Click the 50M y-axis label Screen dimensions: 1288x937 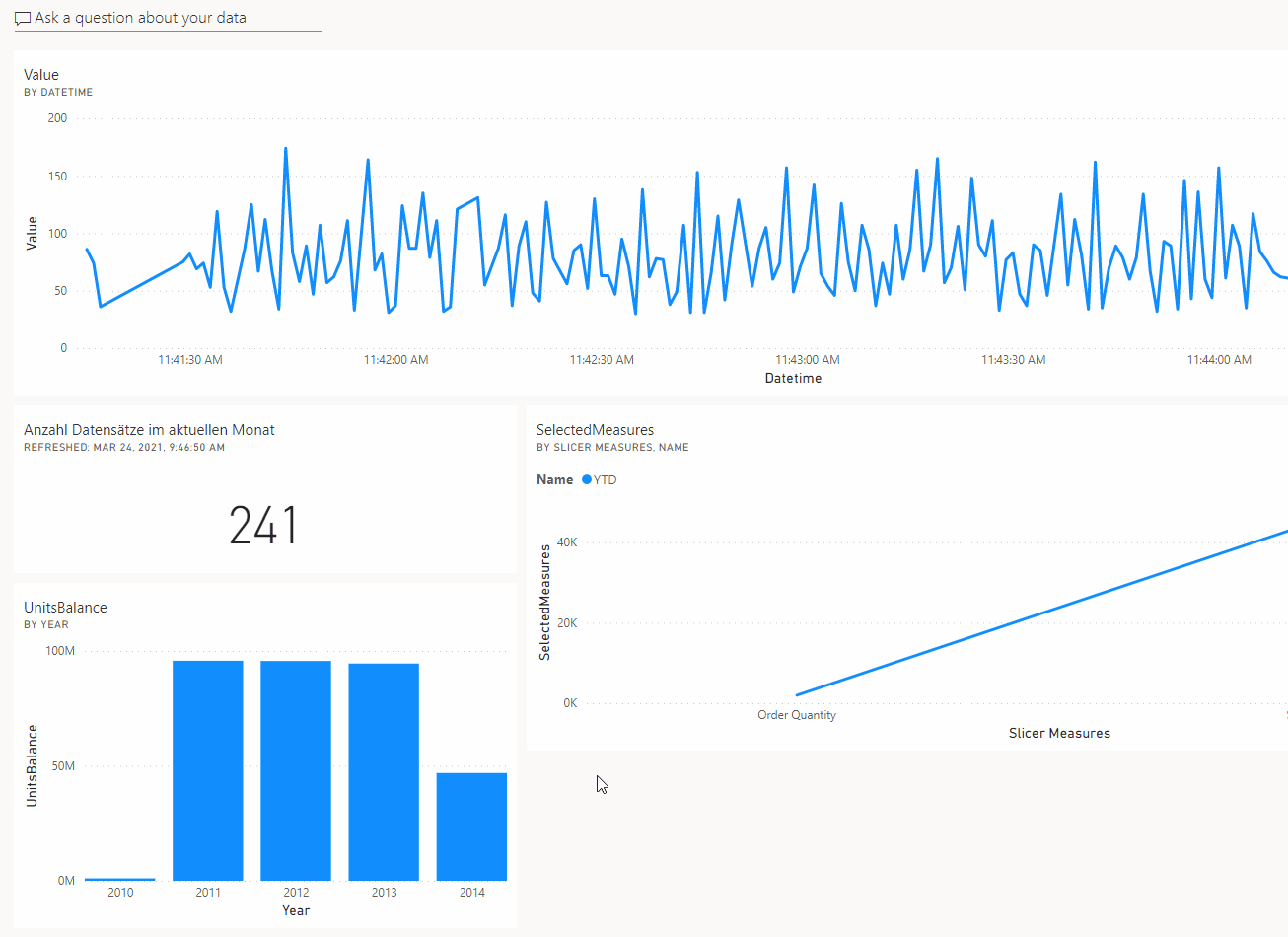pos(63,766)
